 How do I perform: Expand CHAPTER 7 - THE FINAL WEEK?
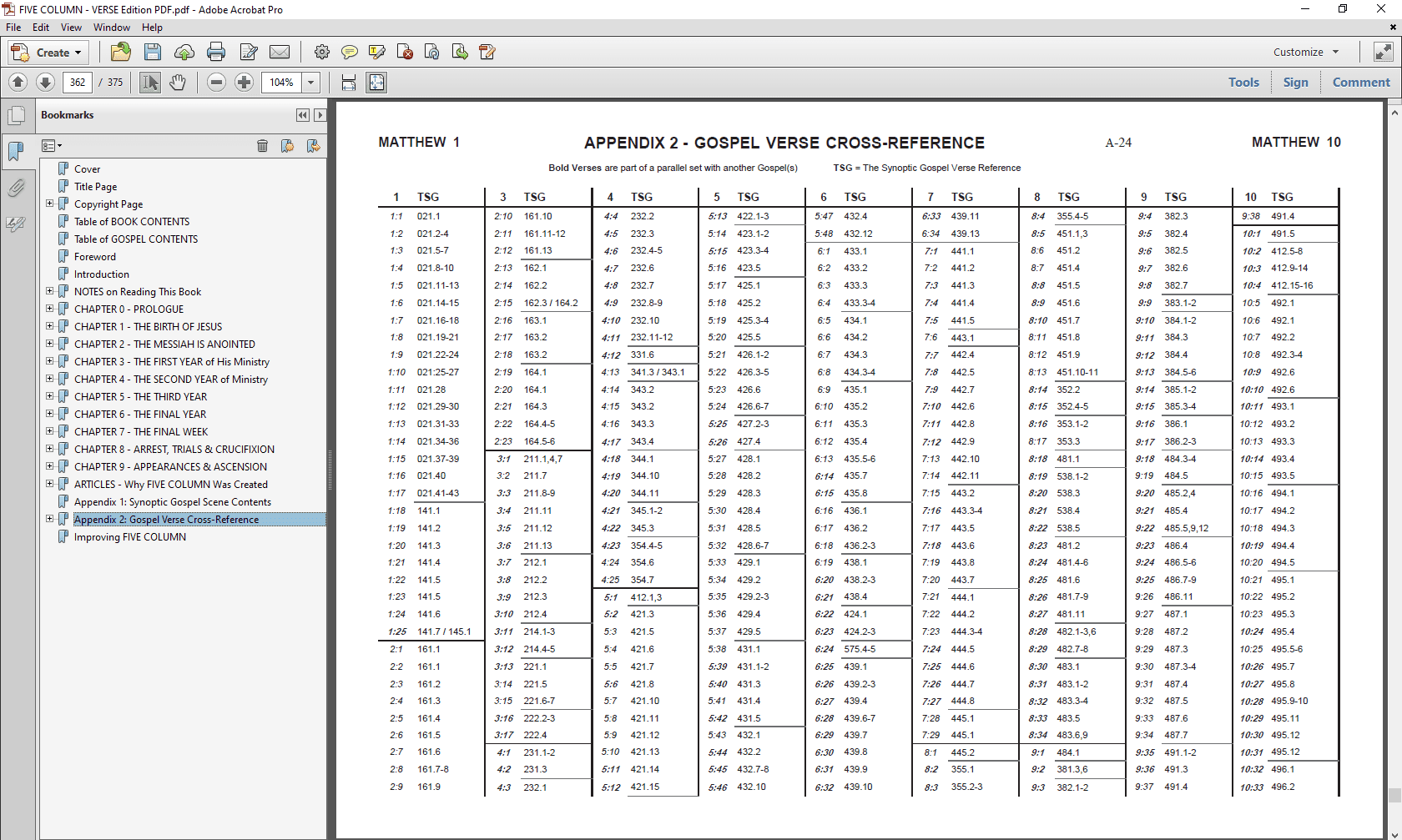click(49, 431)
